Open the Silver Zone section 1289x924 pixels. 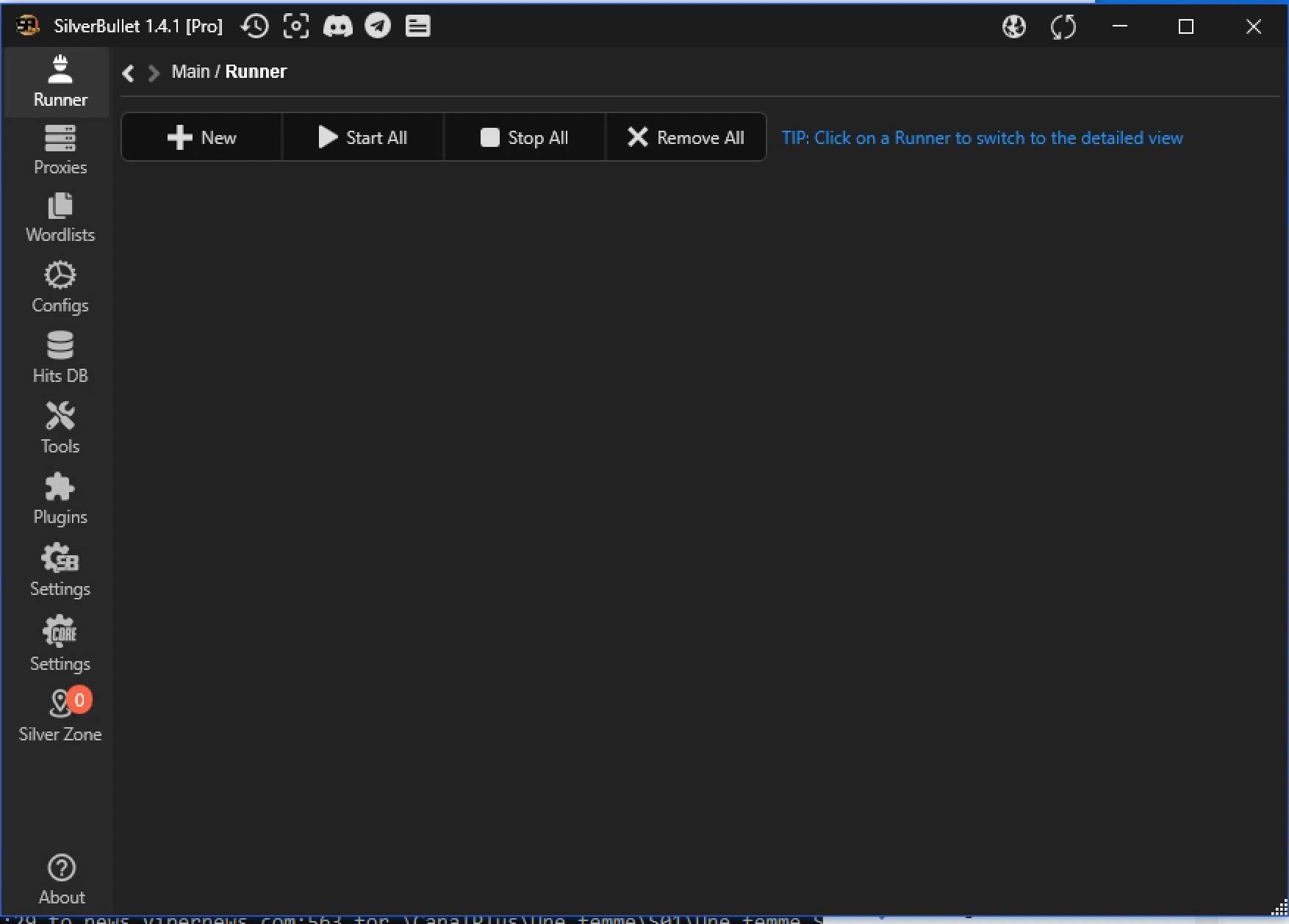pyautogui.click(x=60, y=715)
